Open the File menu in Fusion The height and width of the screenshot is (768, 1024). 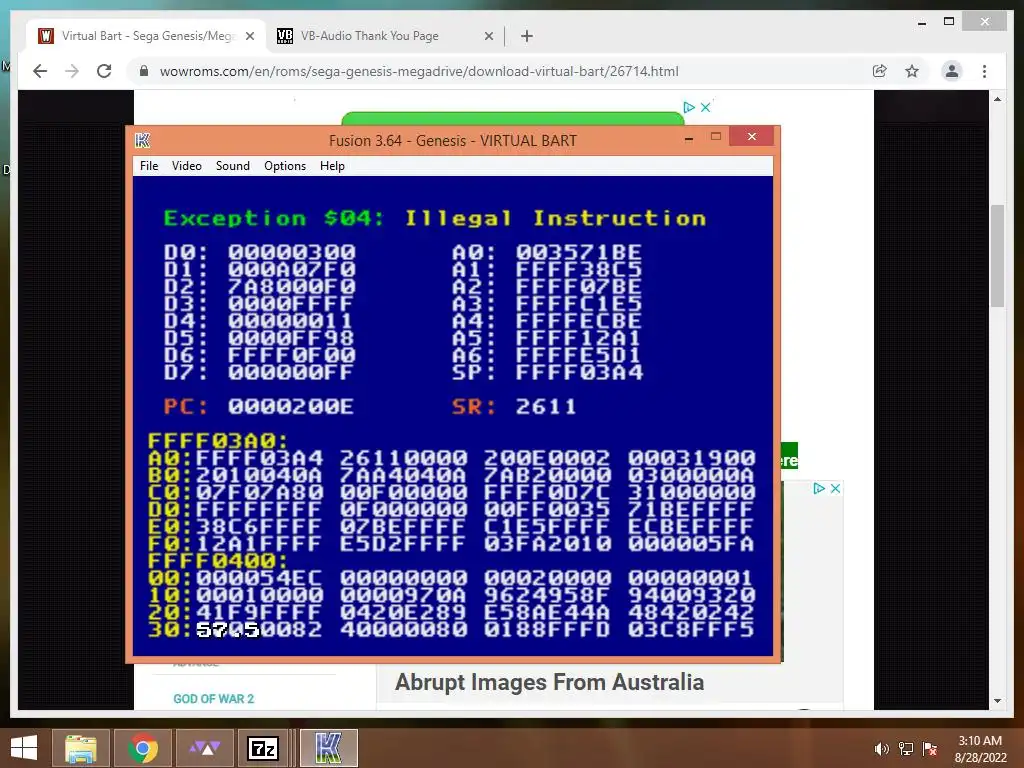[x=149, y=166]
